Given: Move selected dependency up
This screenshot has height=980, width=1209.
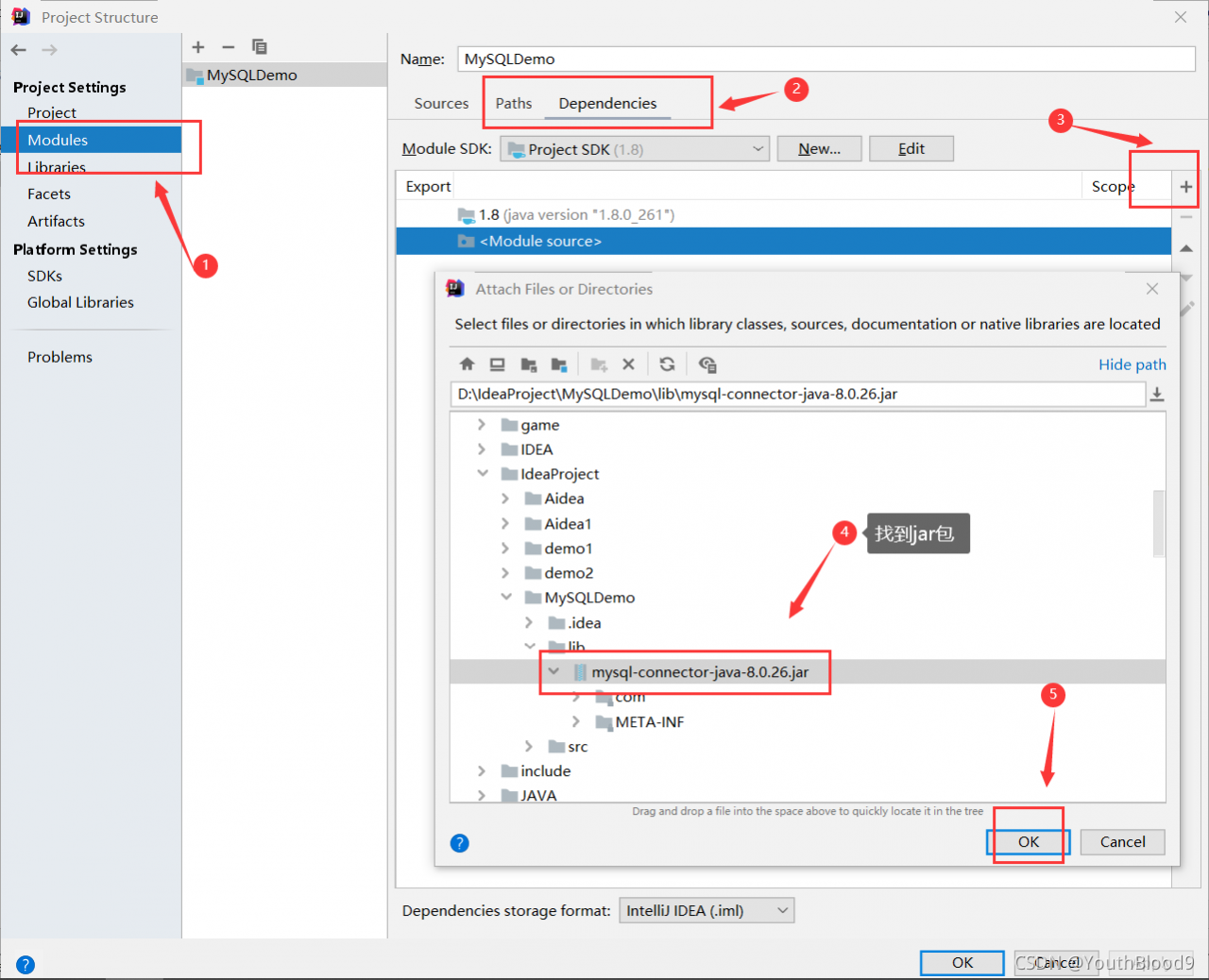Looking at the screenshot, I should 1186,248.
